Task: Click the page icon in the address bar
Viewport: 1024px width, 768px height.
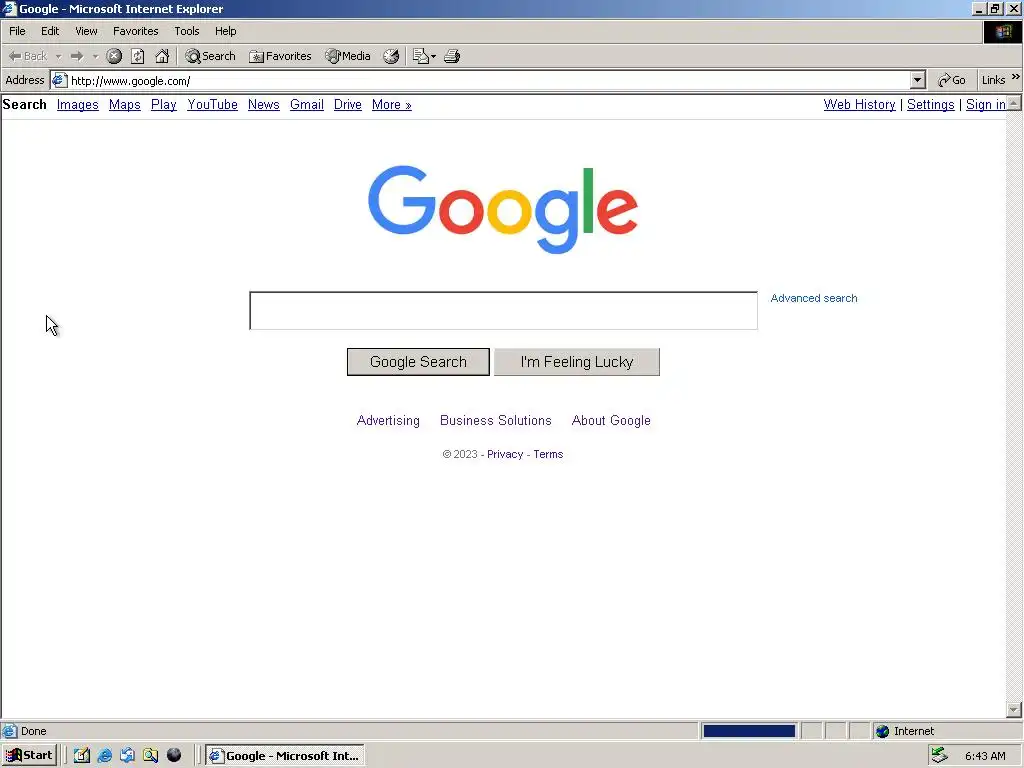Action: [x=59, y=80]
